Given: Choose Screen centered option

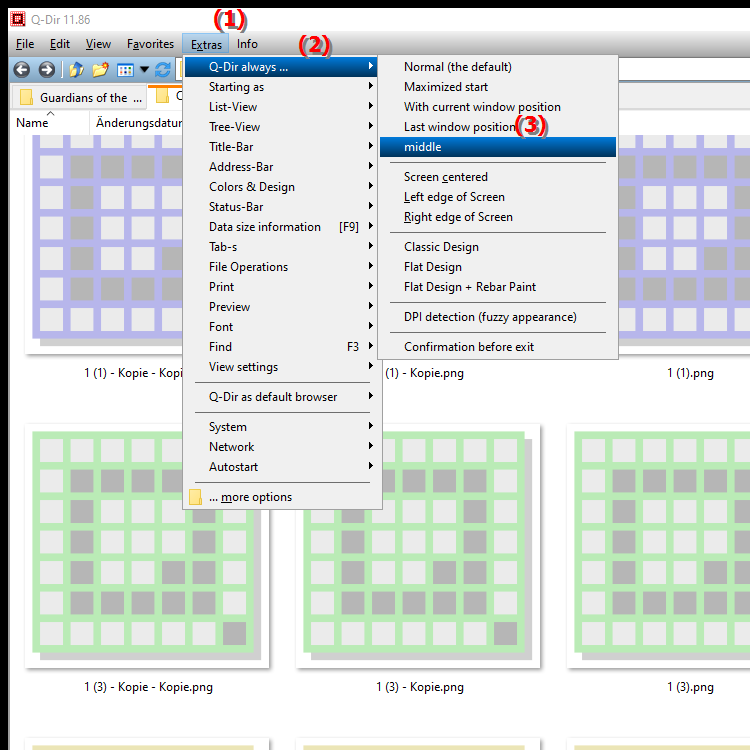Looking at the screenshot, I should [x=498, y=177].
